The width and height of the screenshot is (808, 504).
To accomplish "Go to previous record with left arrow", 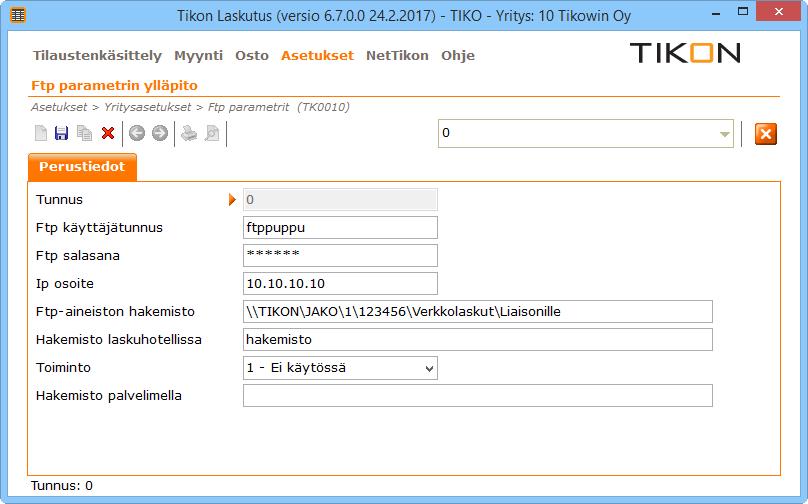I will [137, 133].
